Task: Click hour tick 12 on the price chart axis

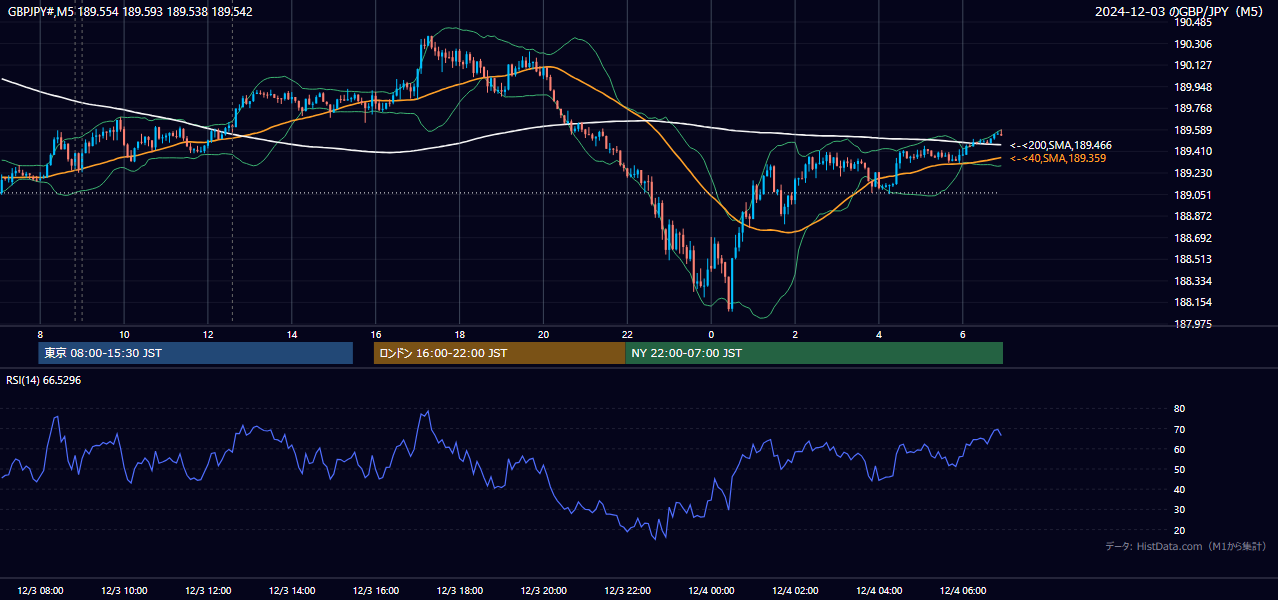Action: click(x=208, y=334)
